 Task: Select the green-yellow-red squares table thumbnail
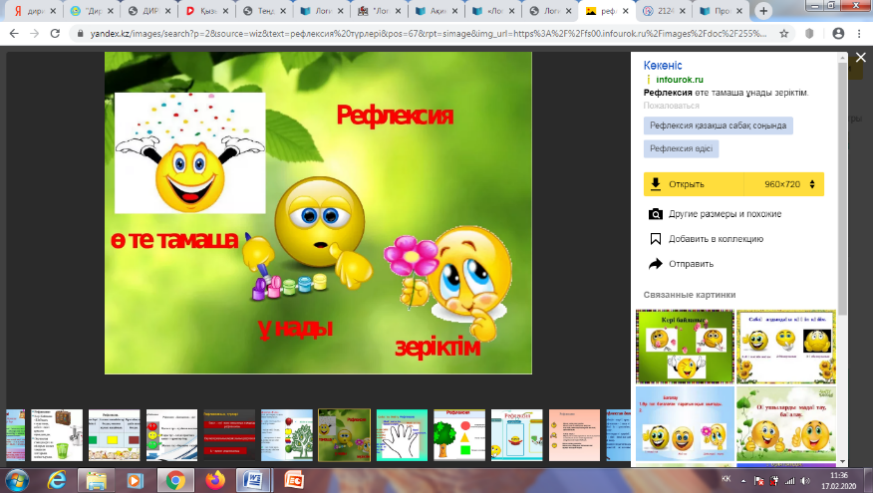tap(114, 435)
